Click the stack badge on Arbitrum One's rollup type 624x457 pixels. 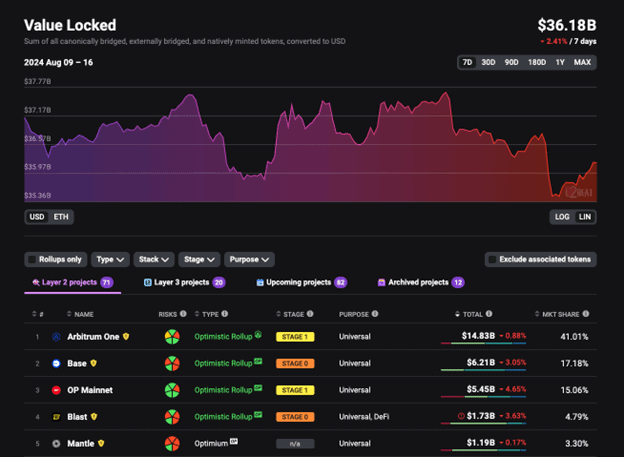[258, 334]
